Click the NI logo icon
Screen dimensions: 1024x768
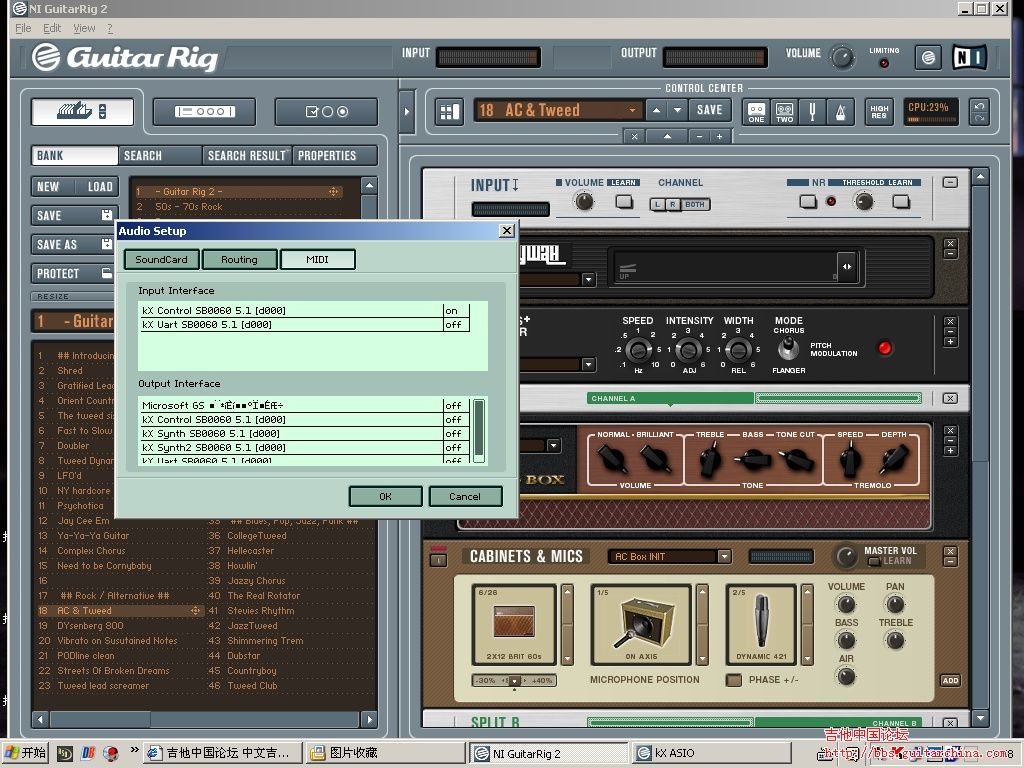969,57
